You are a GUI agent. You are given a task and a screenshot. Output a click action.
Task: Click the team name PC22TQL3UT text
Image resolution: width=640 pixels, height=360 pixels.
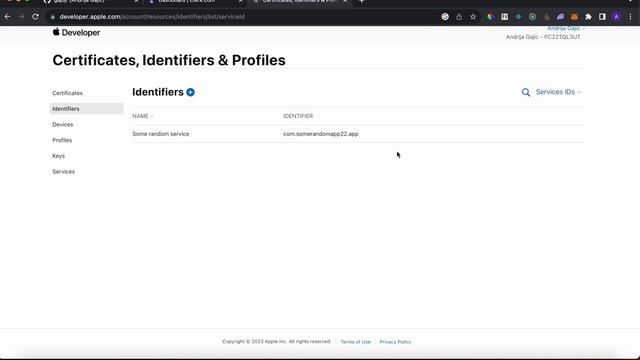[x=562, y=37]
